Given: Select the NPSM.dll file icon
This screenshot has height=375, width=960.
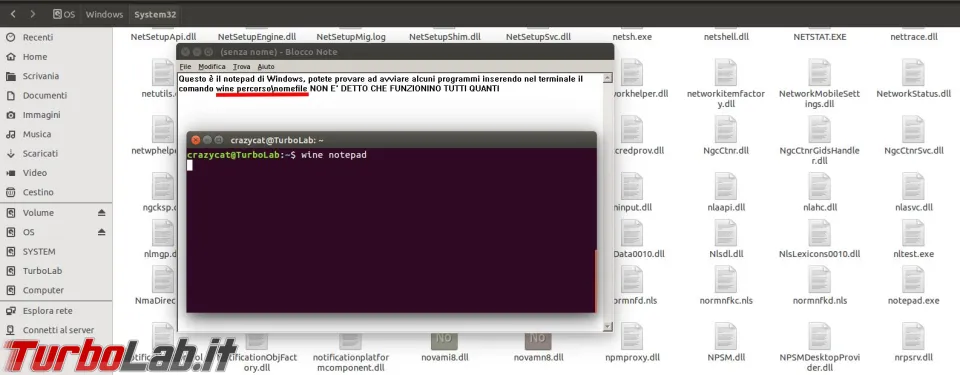Looking at the screenshot, I should click(x=726, y=337).
